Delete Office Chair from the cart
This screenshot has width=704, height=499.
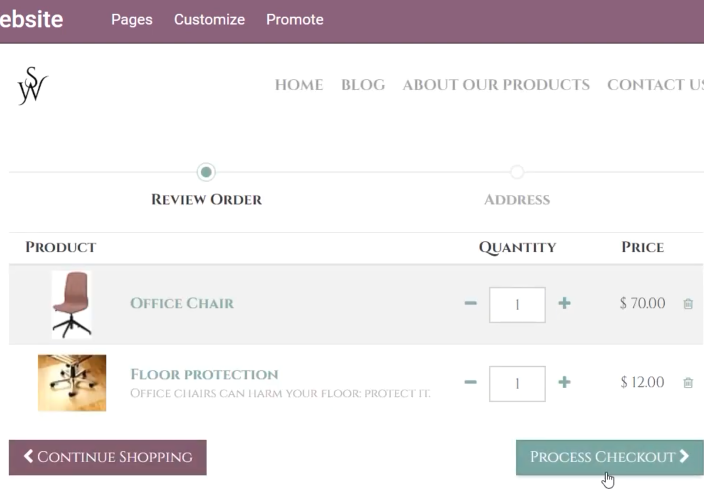pos(688,304)
